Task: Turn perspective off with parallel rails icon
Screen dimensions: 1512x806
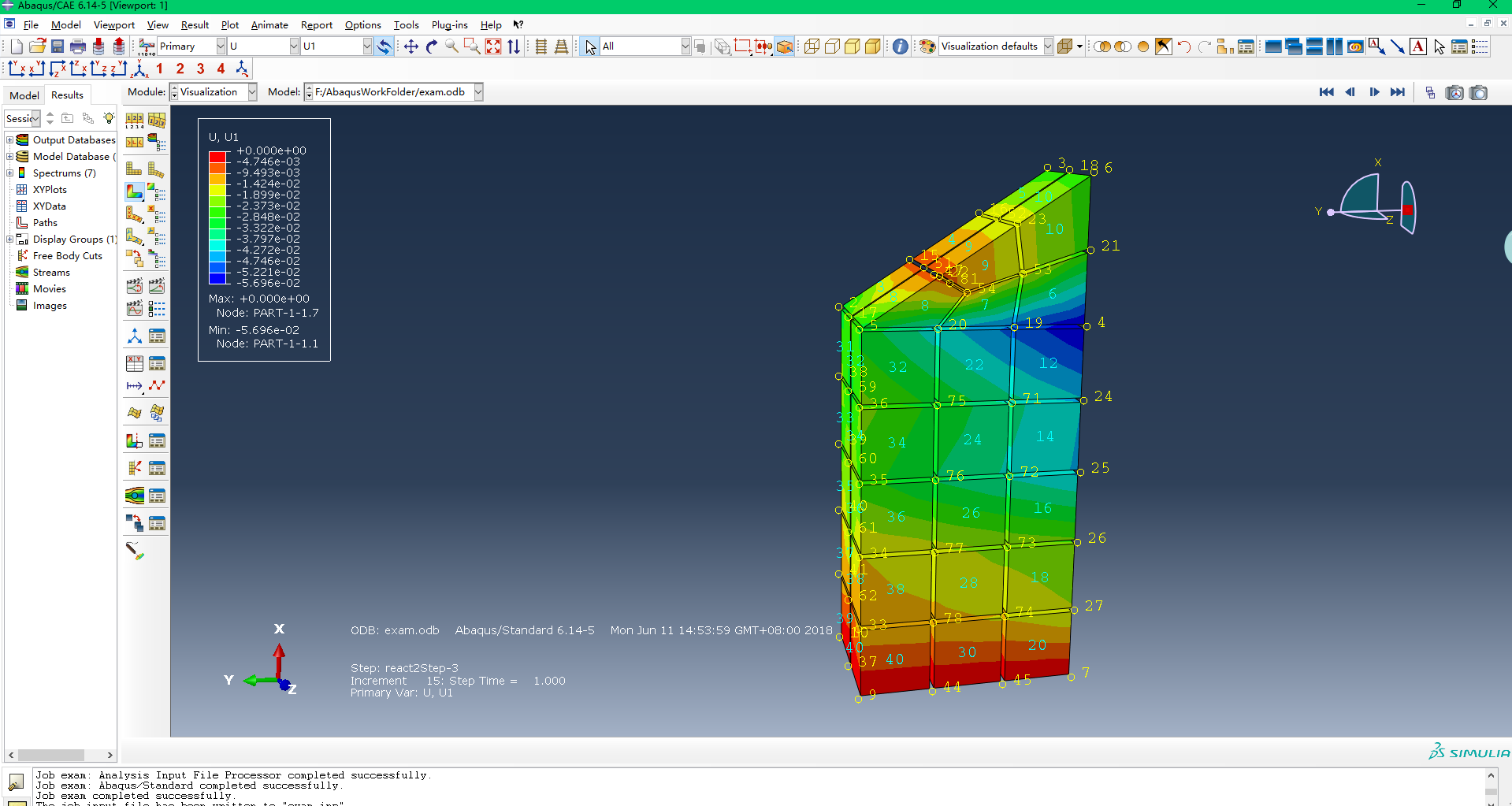Action: click(x=541, y=46)
